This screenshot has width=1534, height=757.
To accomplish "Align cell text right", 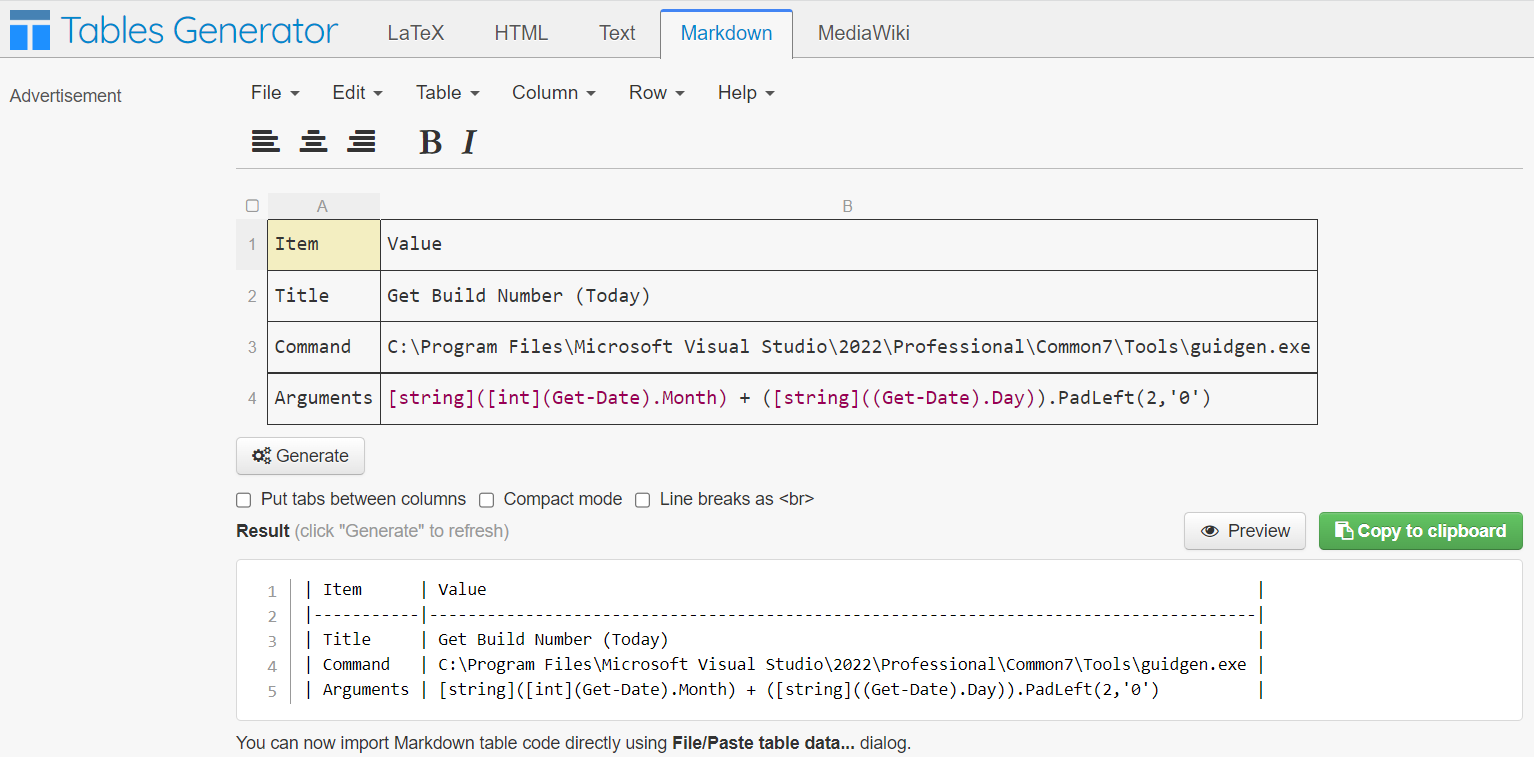I will click(361, 142).
